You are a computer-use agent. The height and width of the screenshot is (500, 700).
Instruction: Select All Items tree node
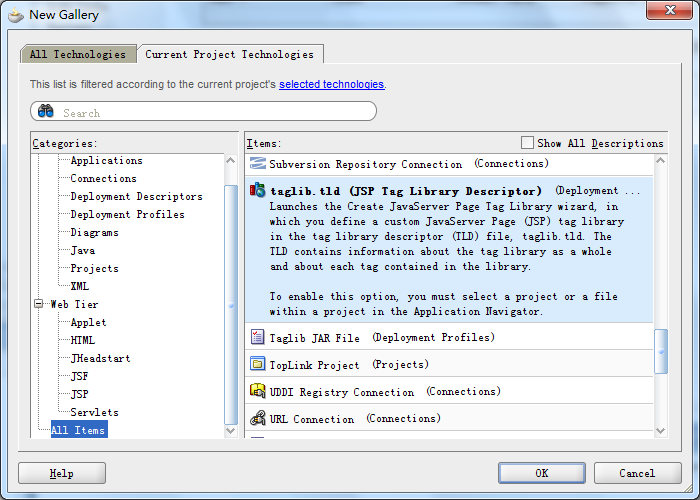coord(79,430)
